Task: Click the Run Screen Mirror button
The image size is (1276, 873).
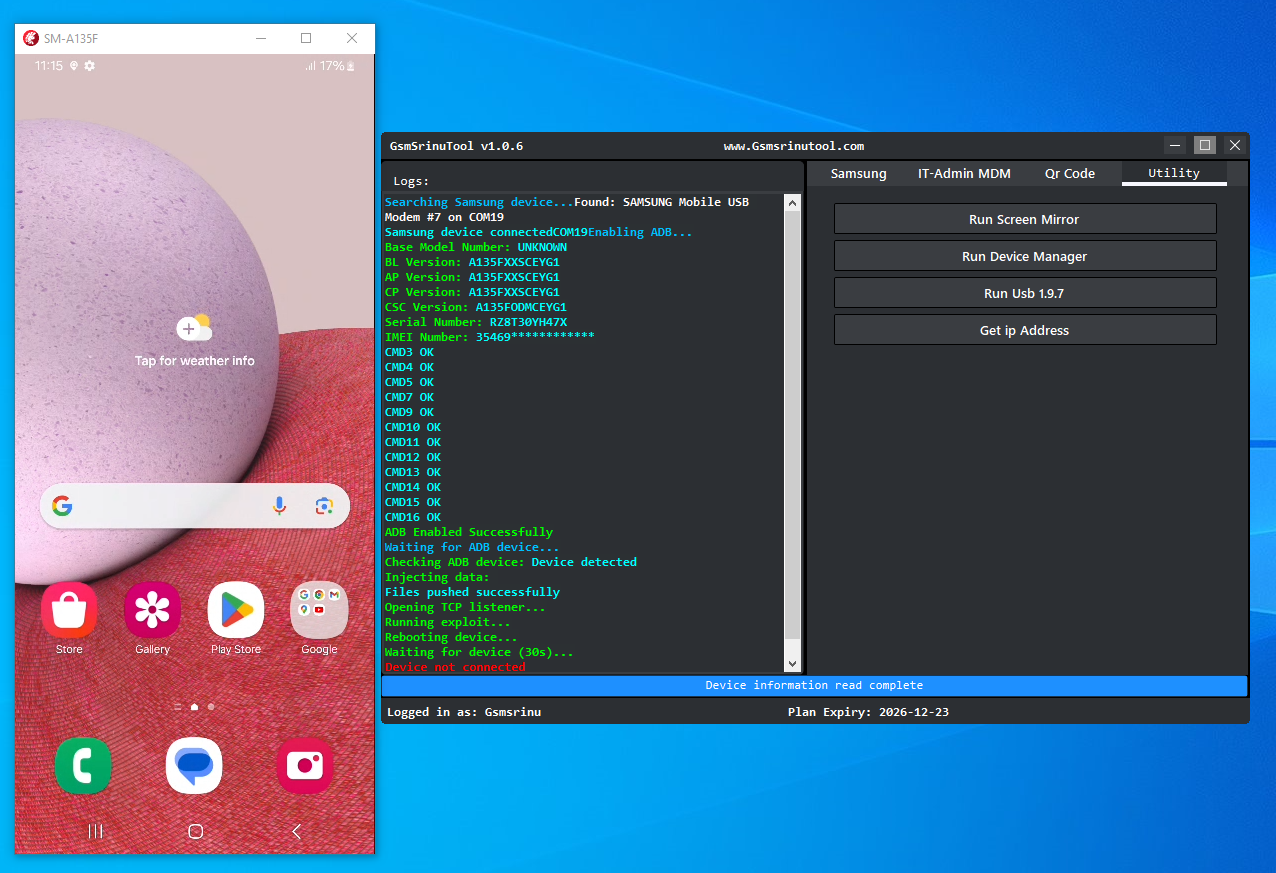Action: click(1024, 219)
